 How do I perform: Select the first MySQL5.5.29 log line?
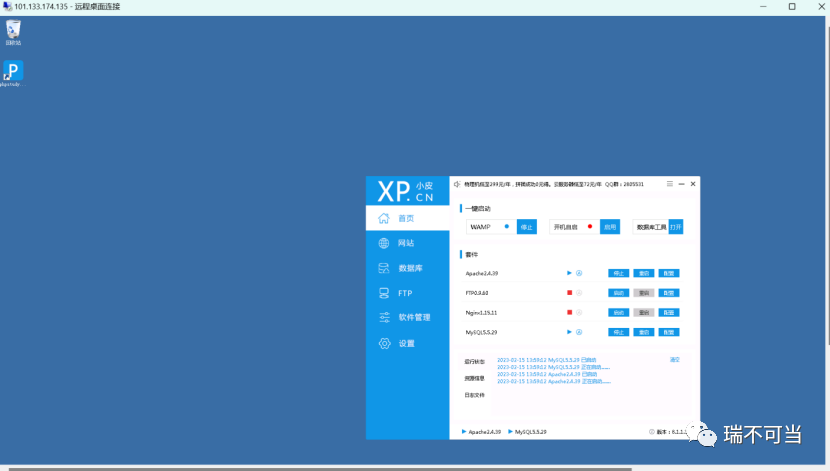[546, 360]
